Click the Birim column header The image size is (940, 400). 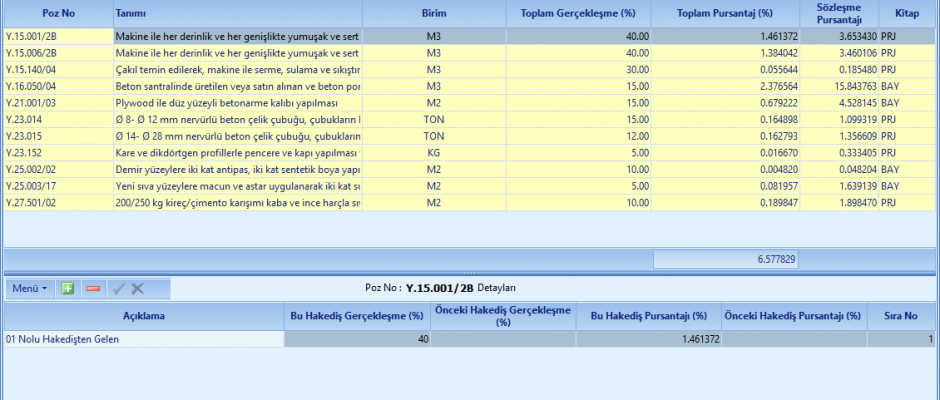[x=433, y=15]
